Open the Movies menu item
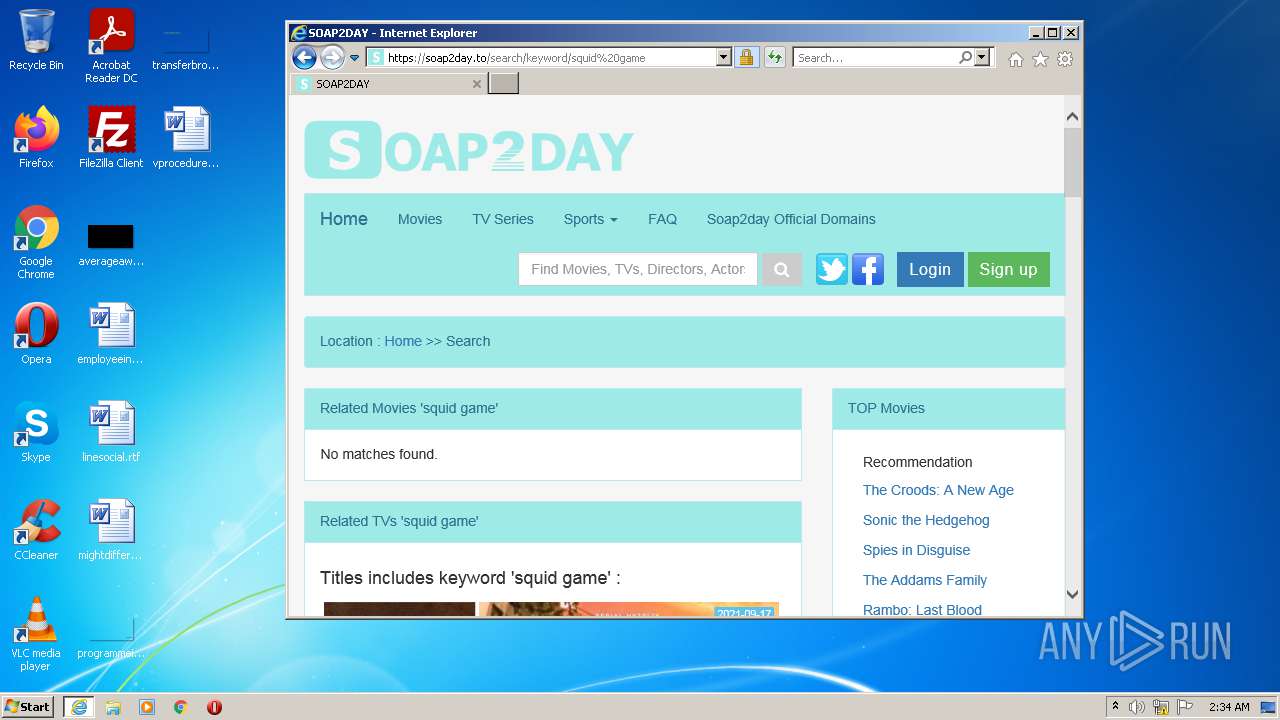The width and height of the screenshot is (1280, 720). (x=420, y=219)
